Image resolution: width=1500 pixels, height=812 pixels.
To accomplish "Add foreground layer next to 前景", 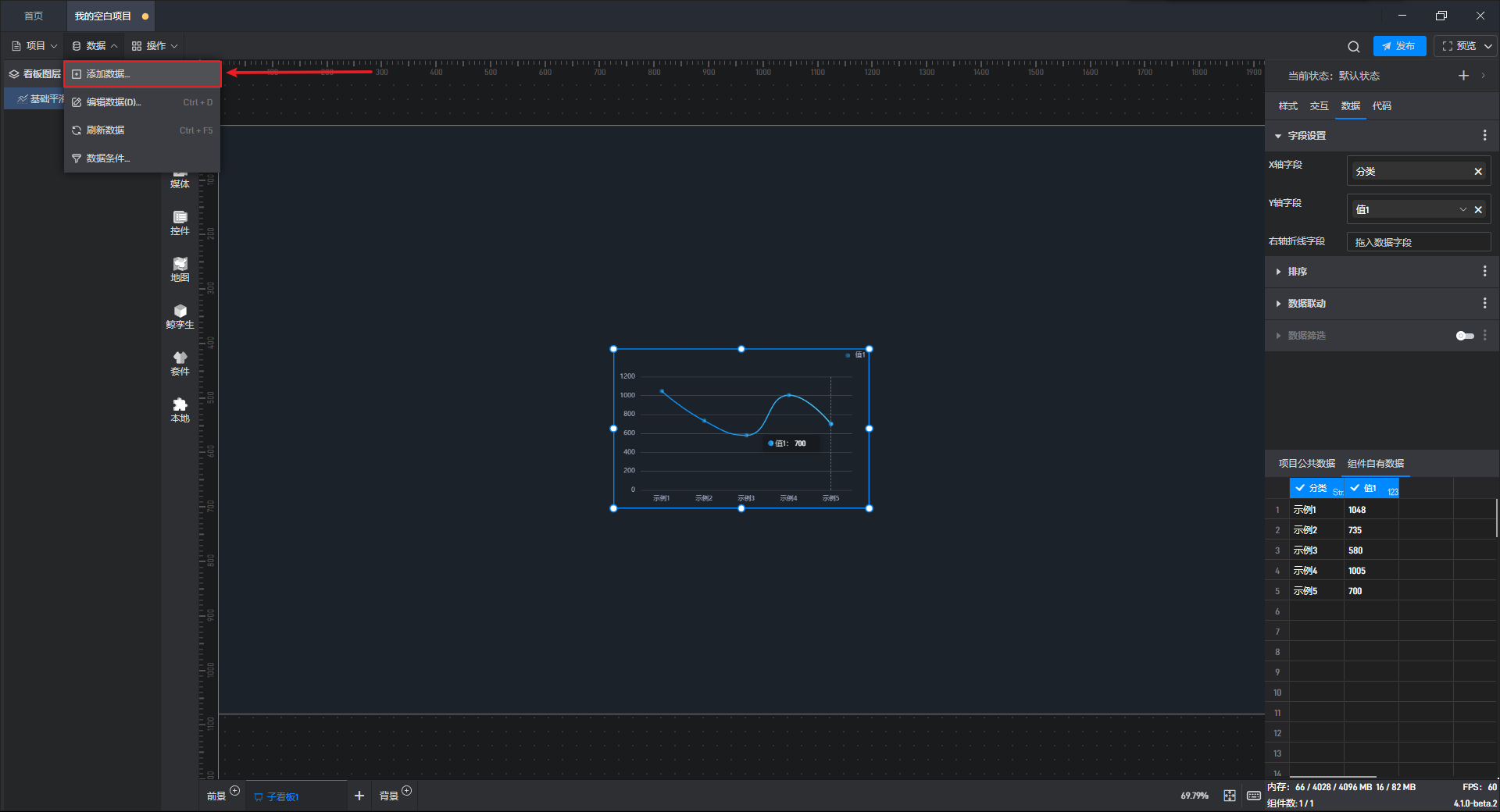I will pyautogui.click(x=234, y=791).
